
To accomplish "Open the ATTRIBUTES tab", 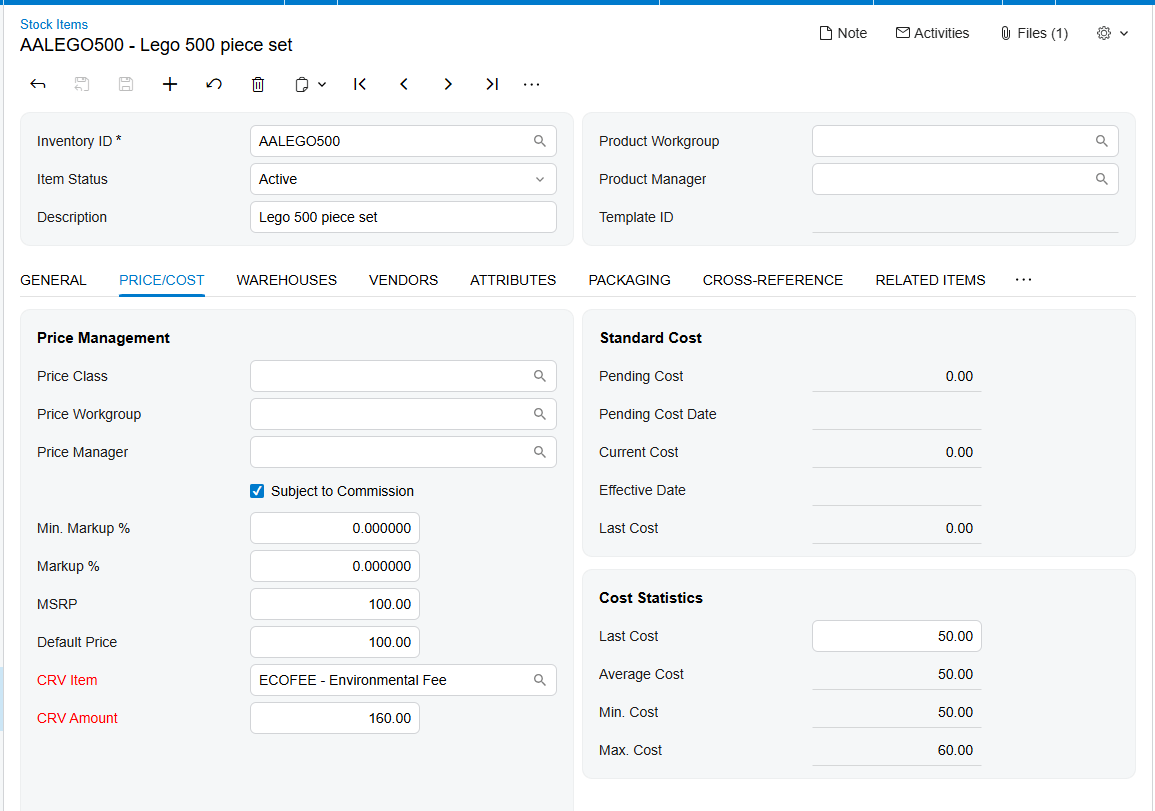I will (513, 280).
